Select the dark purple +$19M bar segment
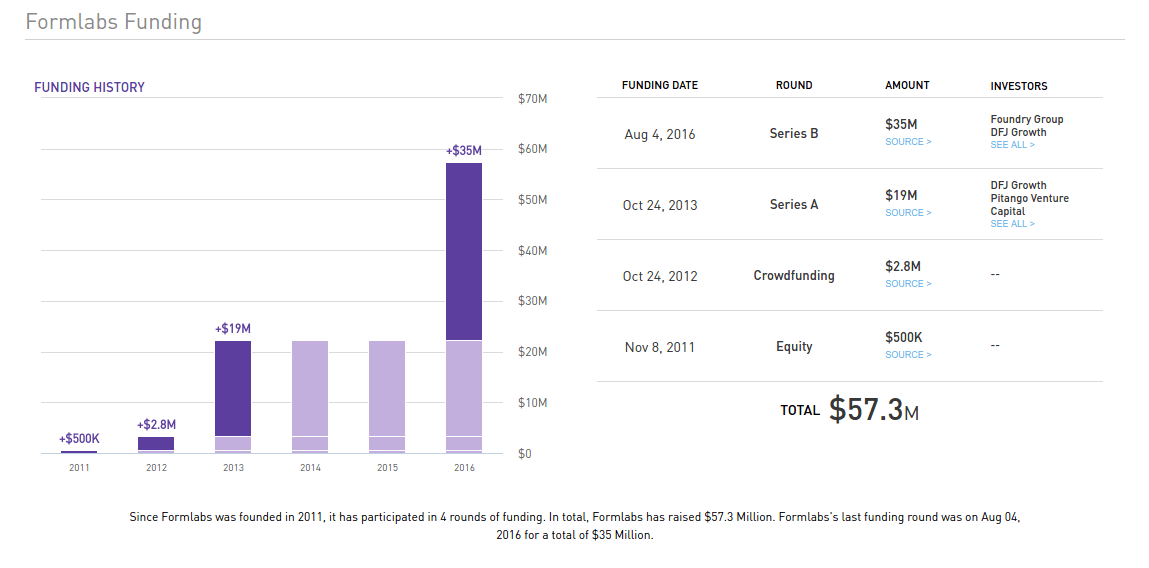 [x=233, y=388]
